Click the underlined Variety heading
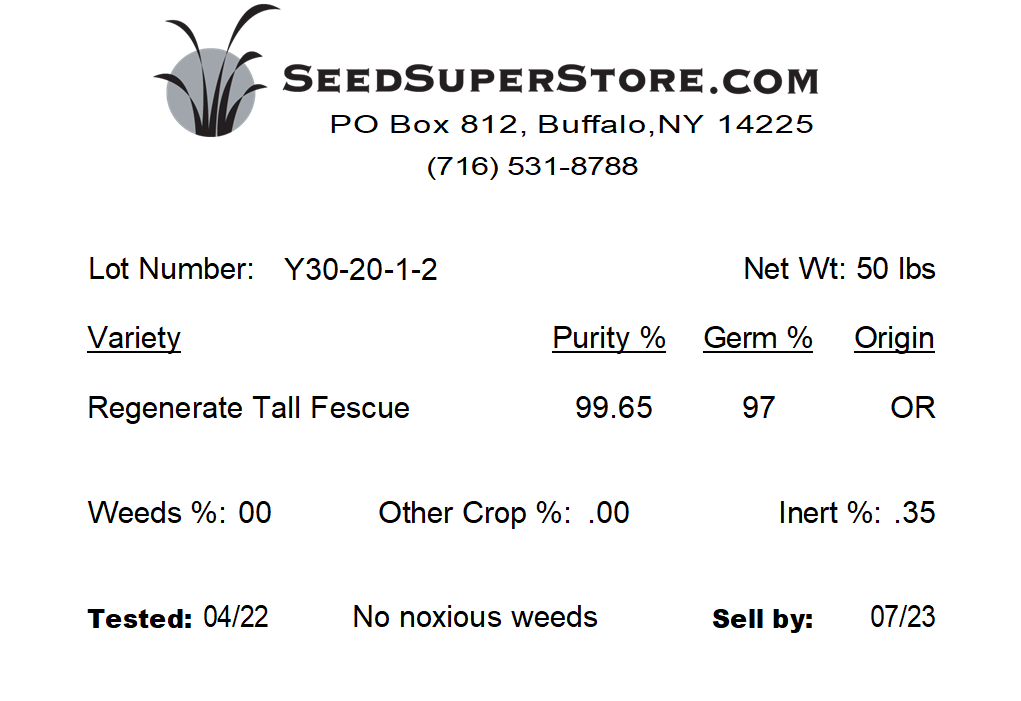1021x701 pixels. tap(134, 339)
